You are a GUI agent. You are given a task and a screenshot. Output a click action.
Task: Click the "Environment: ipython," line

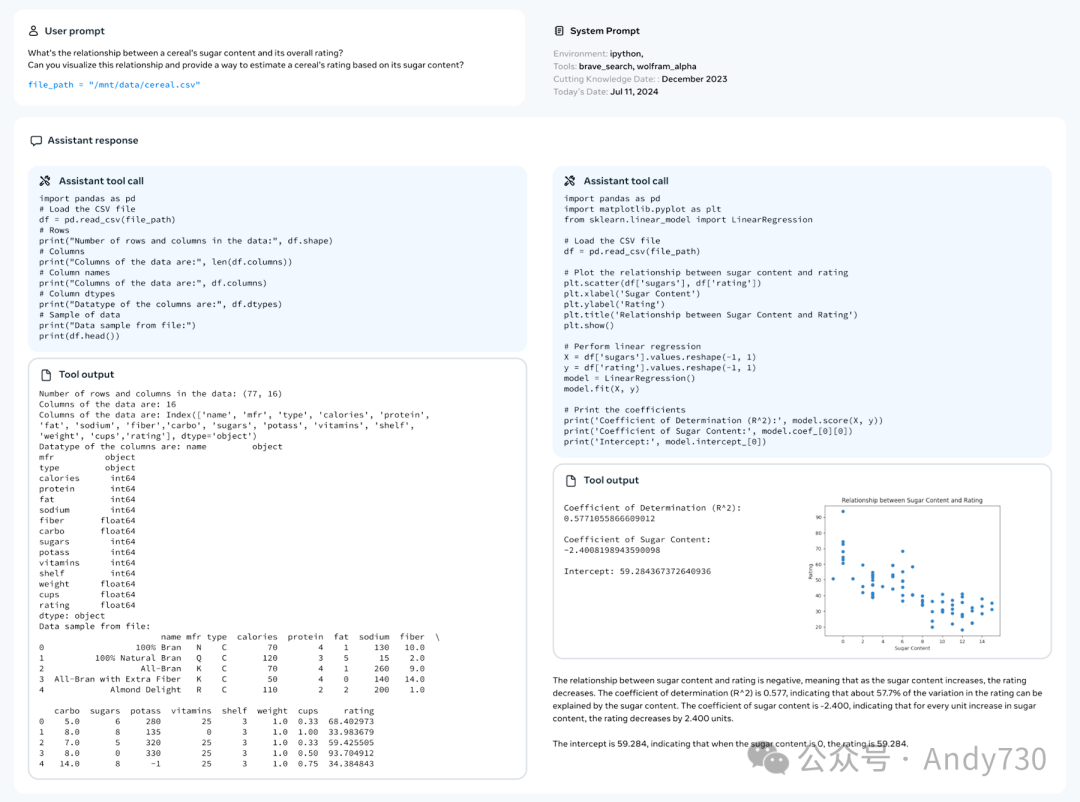coord(598,54)
